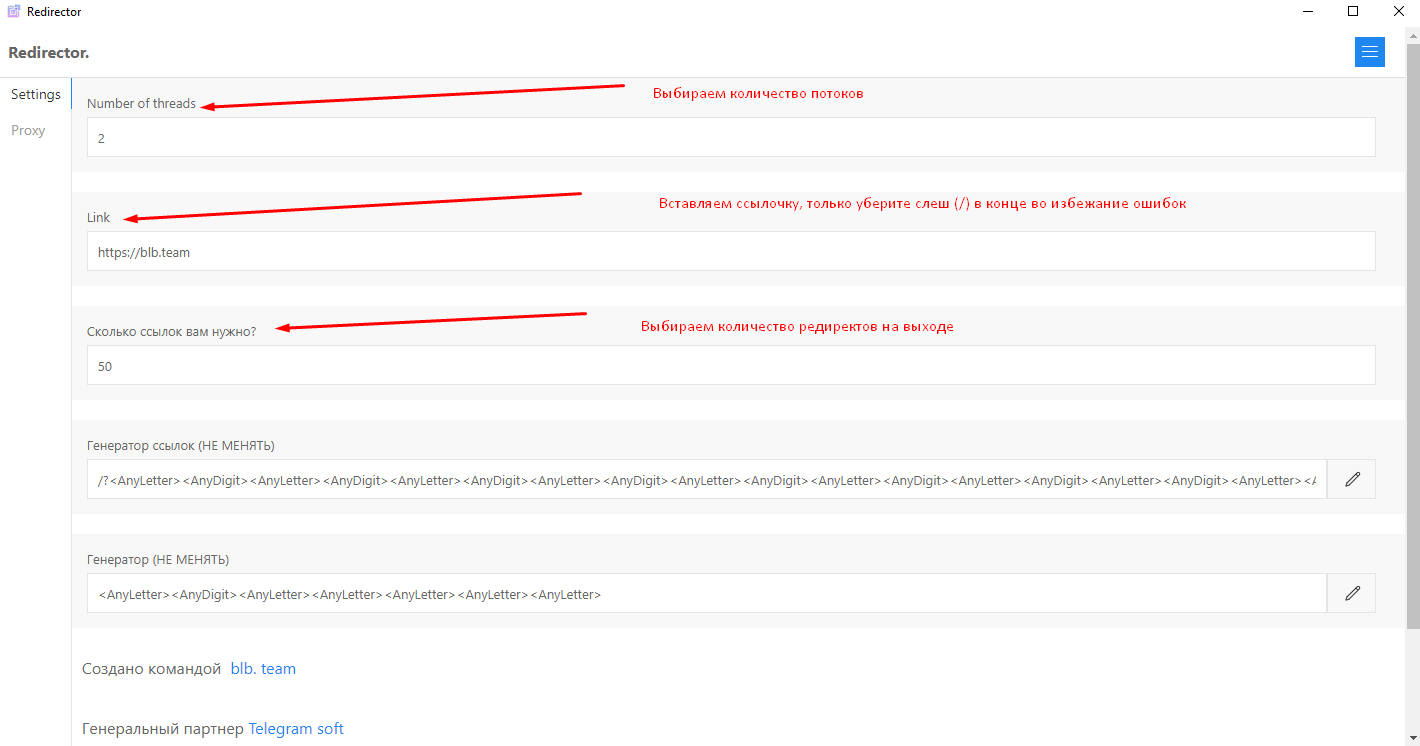Minimize the Redirector window
The width and height of the screenshot is (1420, 746).
pyautogui.click(x=1307, y=12)
